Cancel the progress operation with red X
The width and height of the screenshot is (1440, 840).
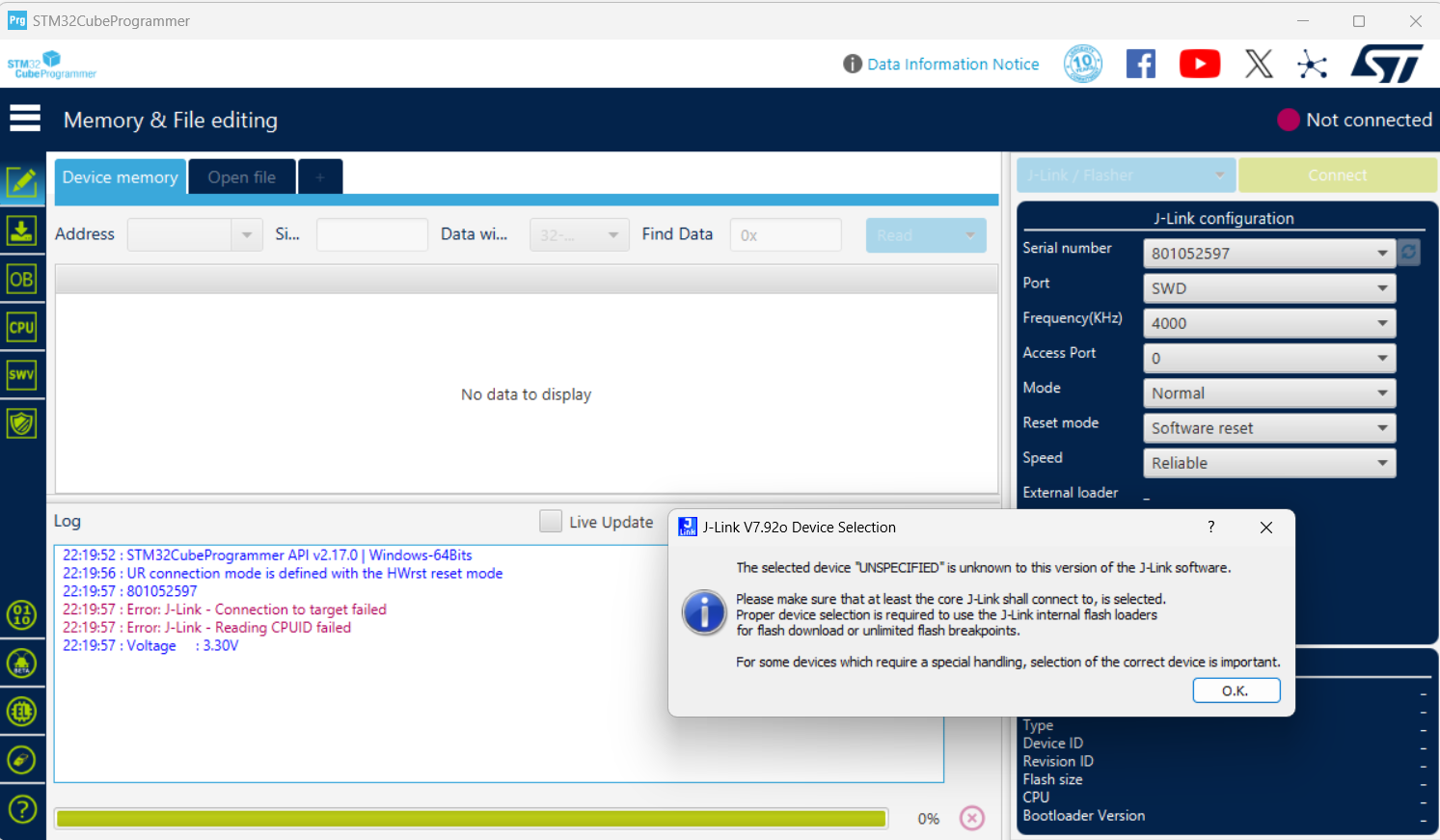(972, 818)
